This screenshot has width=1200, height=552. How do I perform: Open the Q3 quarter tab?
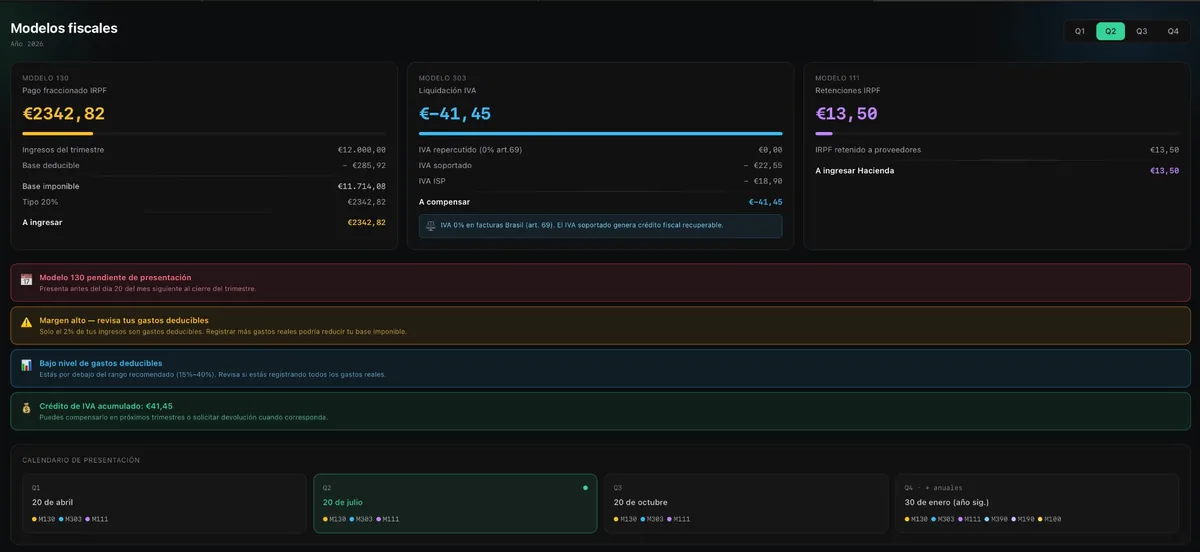click(1141, 31)
